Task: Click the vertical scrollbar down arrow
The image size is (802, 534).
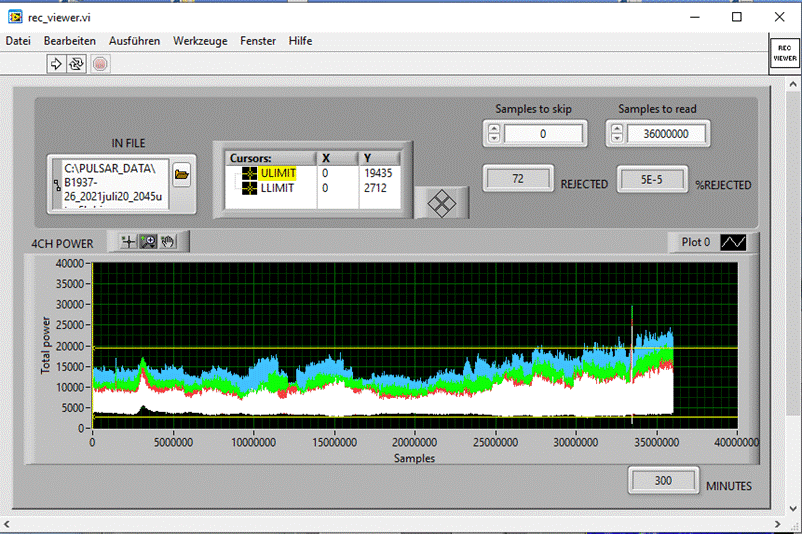Action: [x=793, y=509]
